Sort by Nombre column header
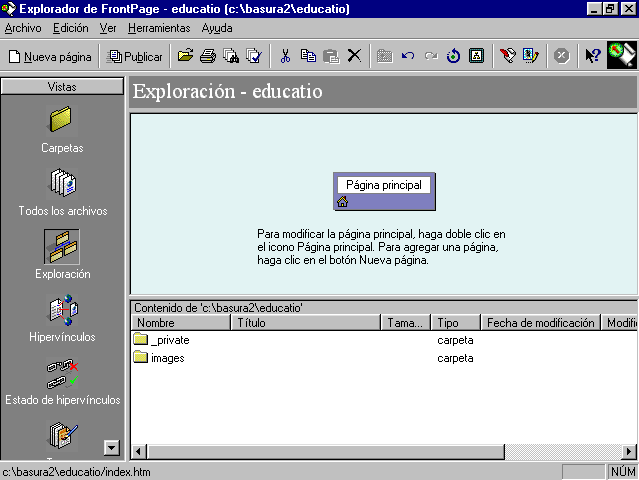639x480 pixels. (x=181, y=323)
